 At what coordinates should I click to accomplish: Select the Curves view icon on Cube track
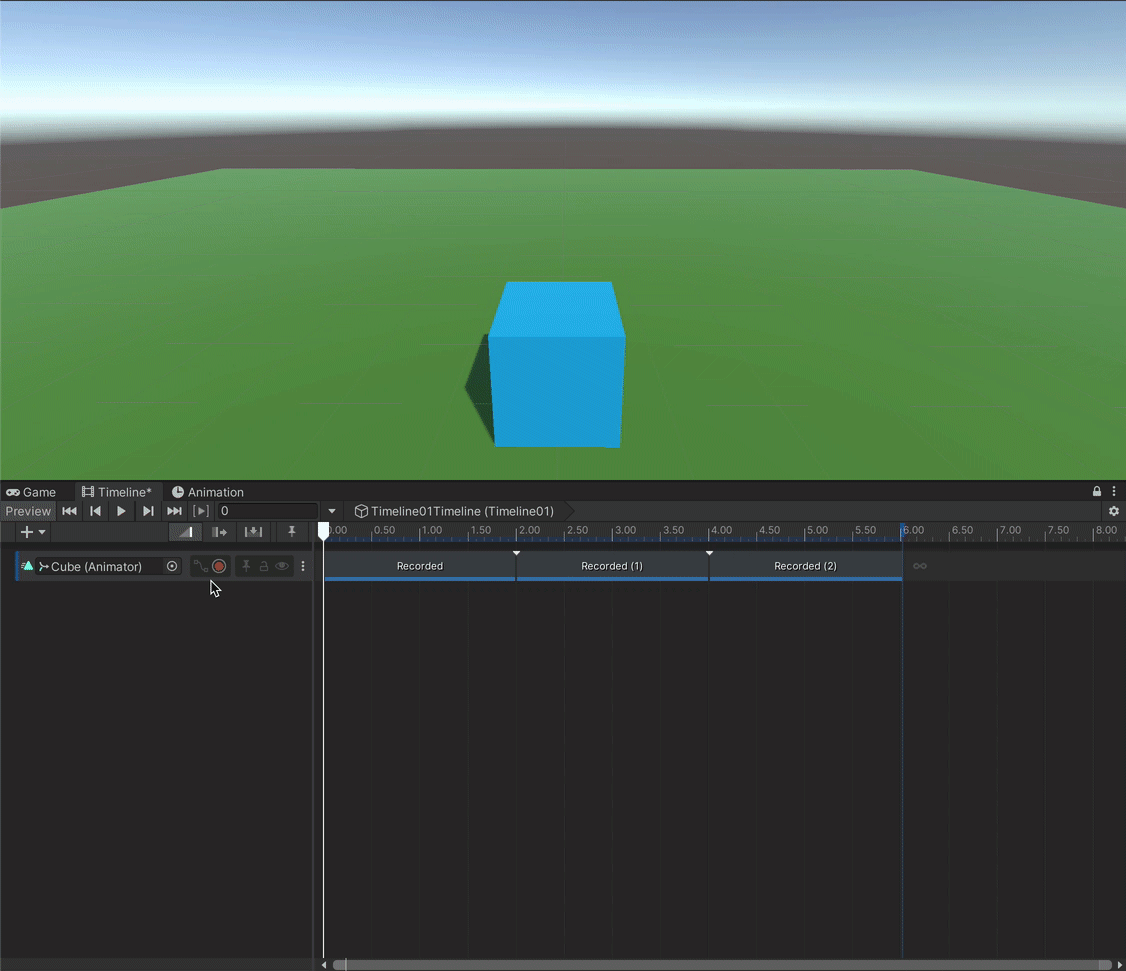pyautogui.click(x=201, y=566)
